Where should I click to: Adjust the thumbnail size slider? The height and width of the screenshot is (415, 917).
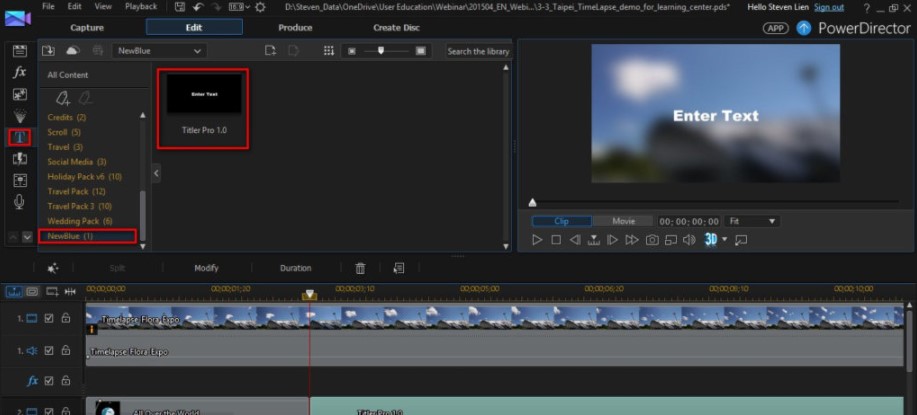tap(381, 51)
